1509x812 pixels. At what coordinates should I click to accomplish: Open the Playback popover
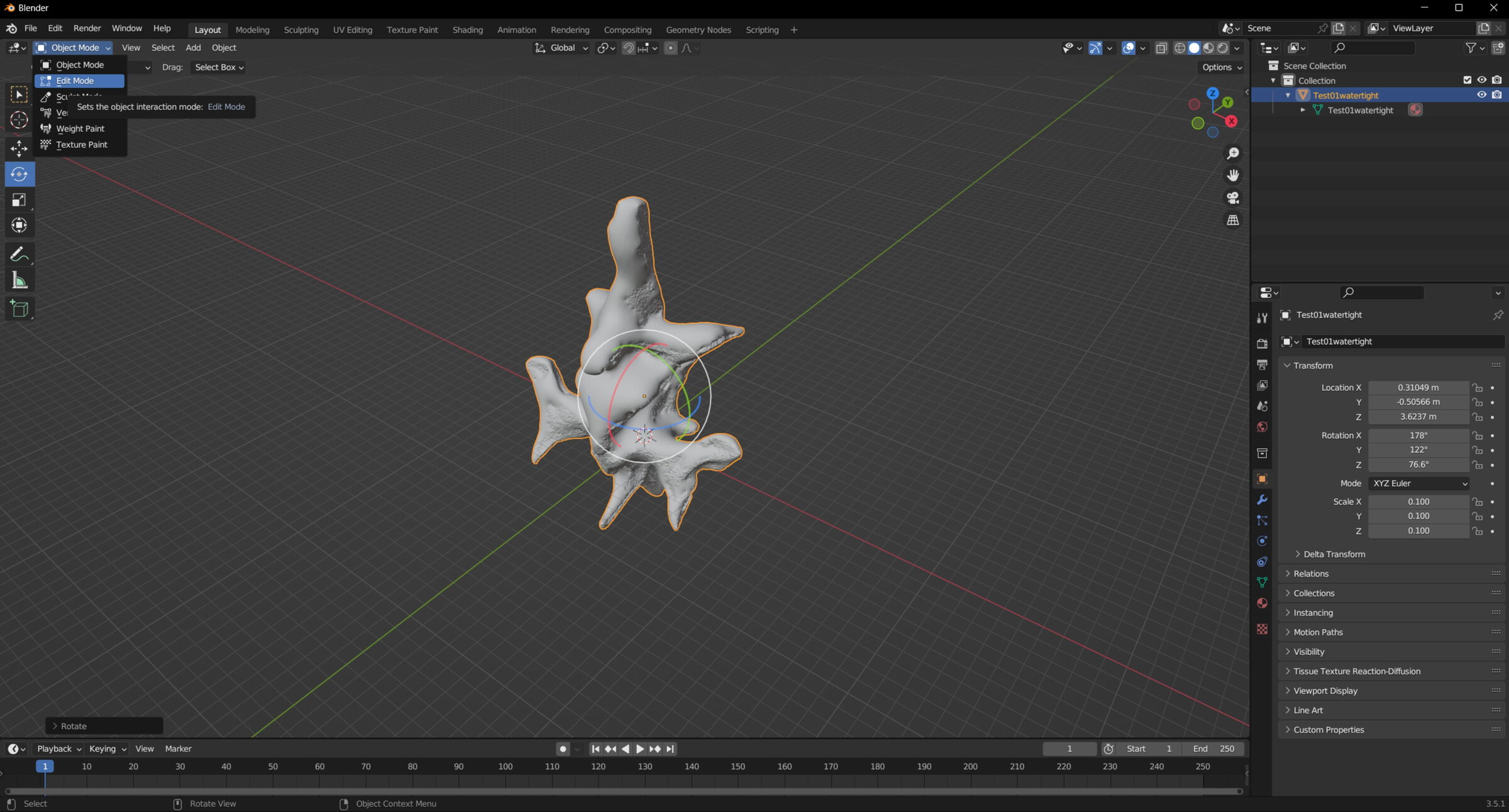pyautogui.click(x=58, y=749)
